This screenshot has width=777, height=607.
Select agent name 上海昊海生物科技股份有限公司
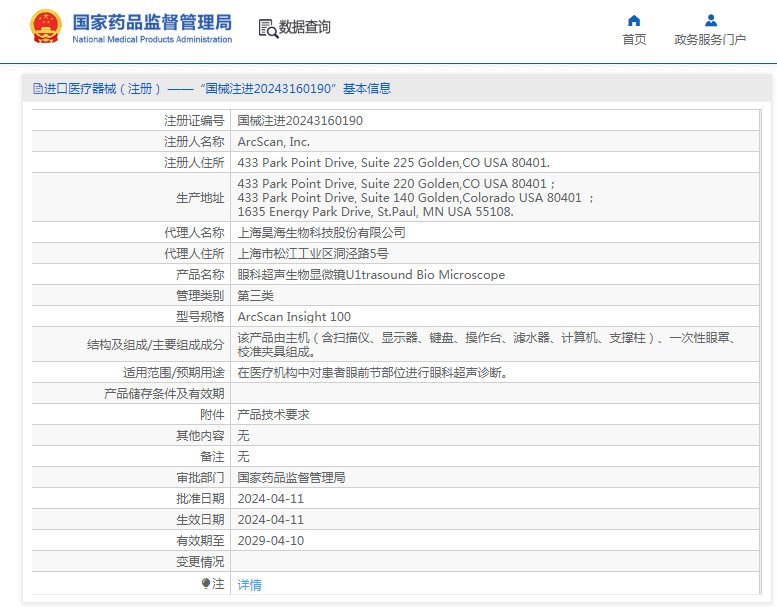[321, 232]
